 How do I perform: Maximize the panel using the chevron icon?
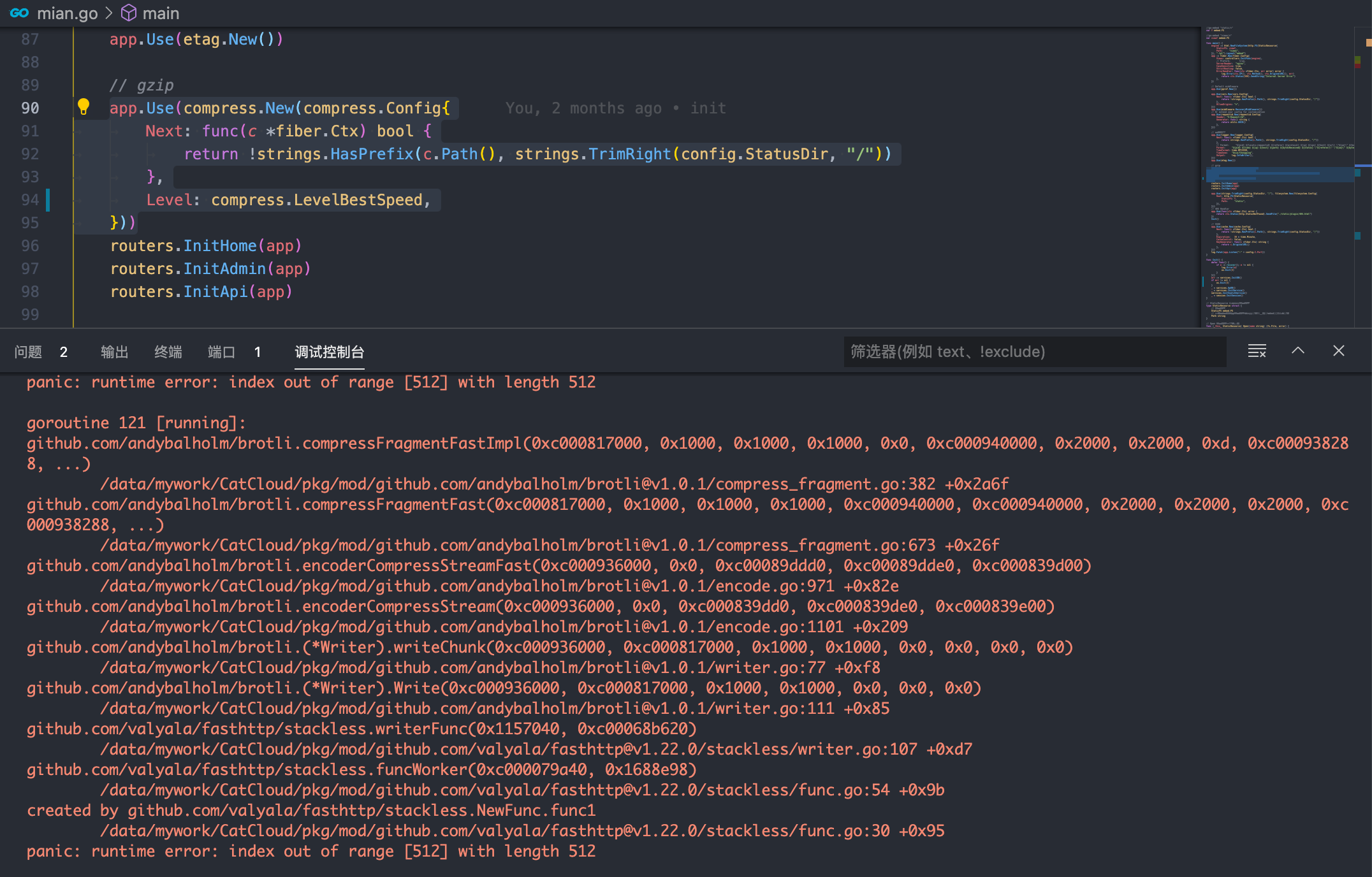[x=1297, y=351]
